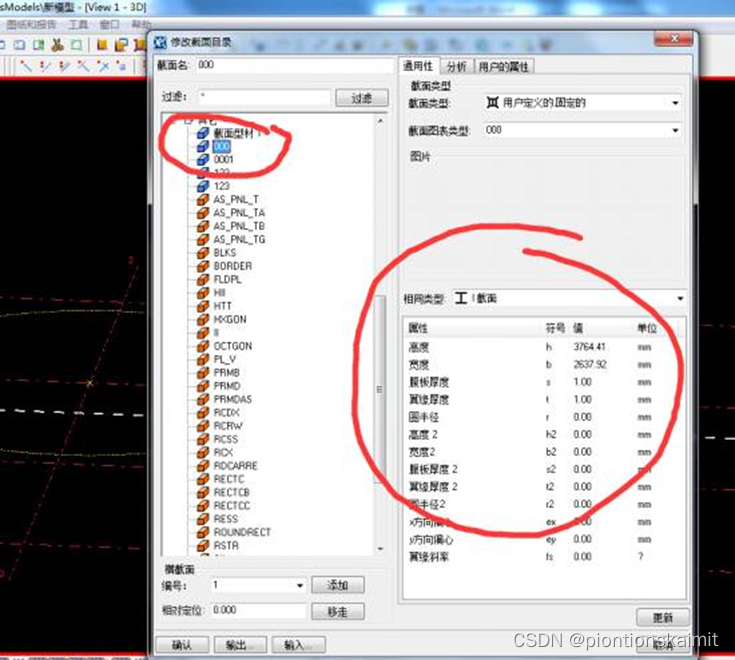Click the 输出 export button
The width and height of the screenshot is (735, 660).
[240, 645]
